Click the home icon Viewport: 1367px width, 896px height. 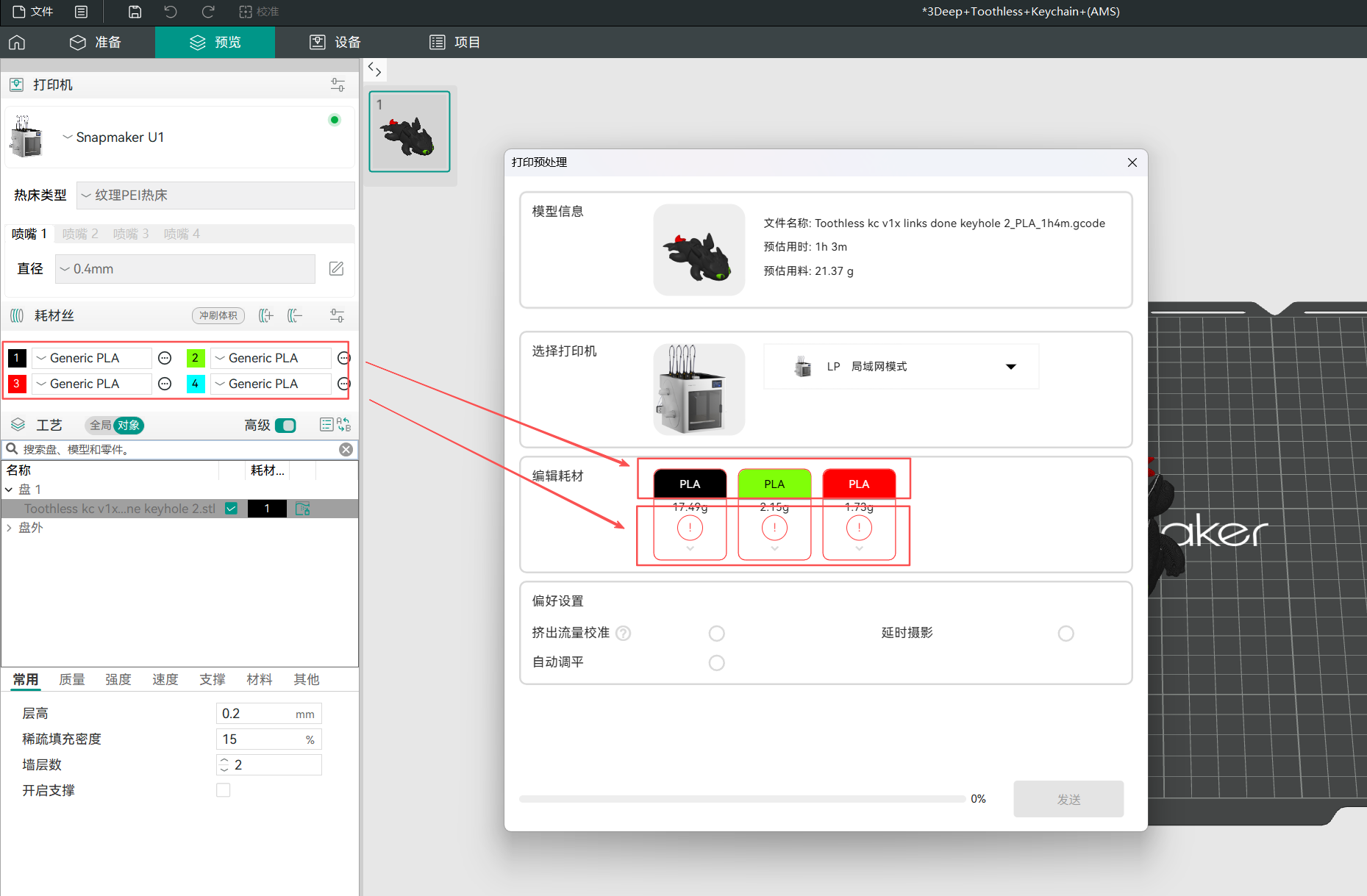tap(17, 43)
